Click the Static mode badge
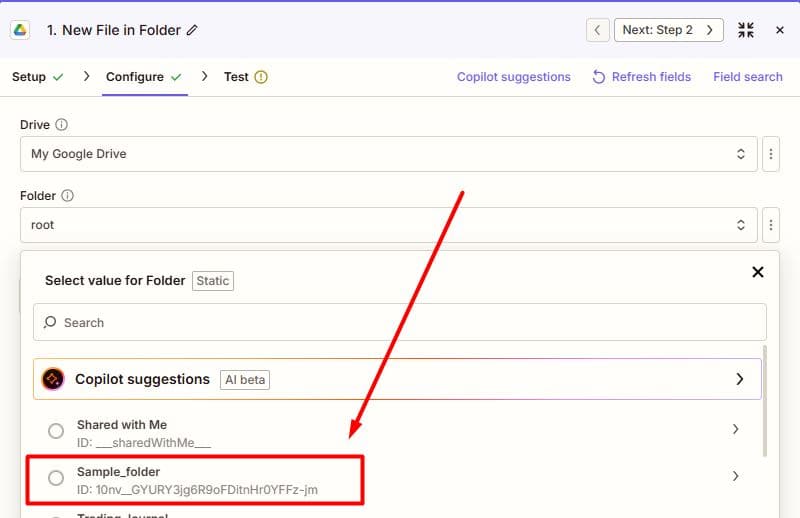 point(213,281)
